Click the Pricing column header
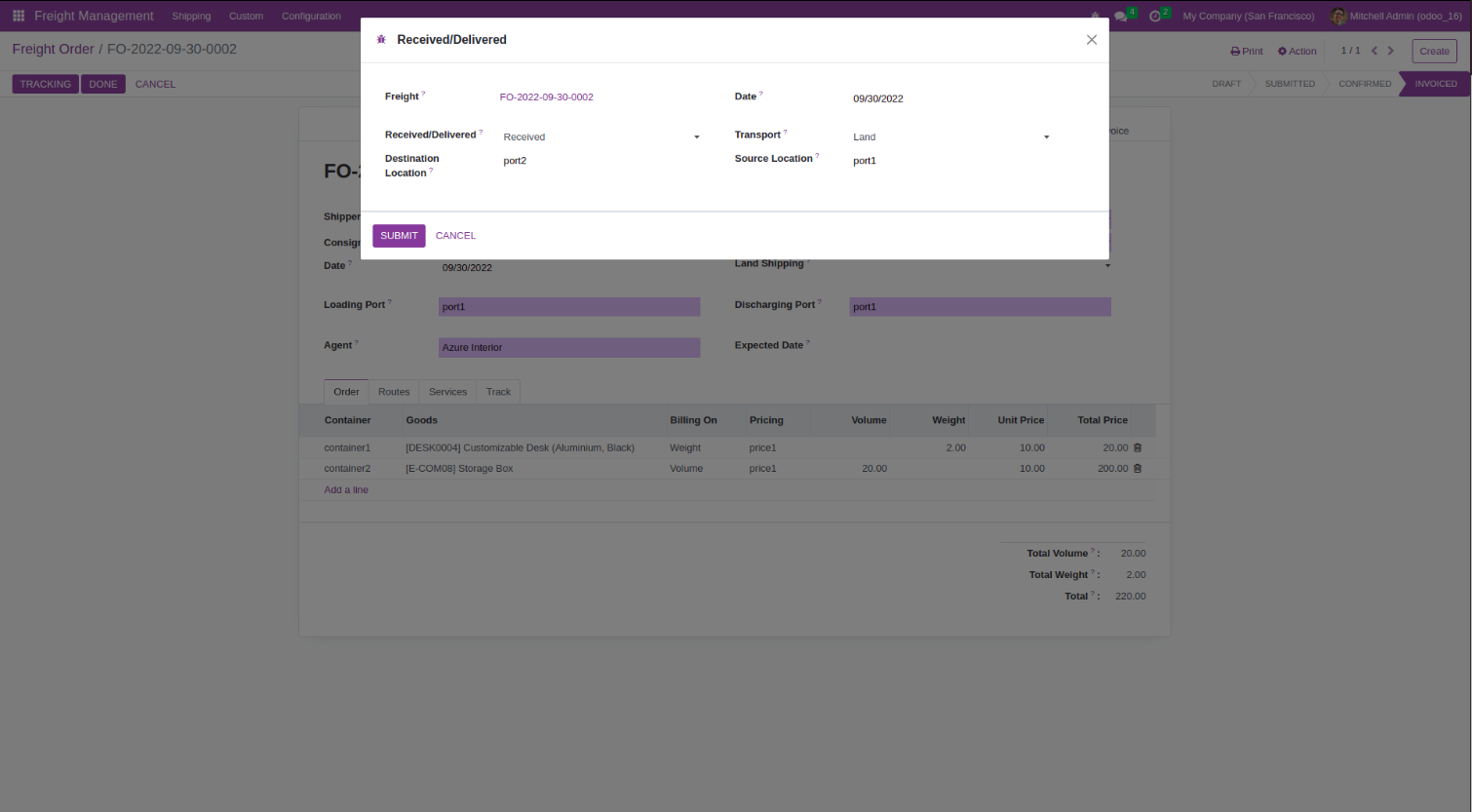Screen dimensions: 1472x812 766,420
